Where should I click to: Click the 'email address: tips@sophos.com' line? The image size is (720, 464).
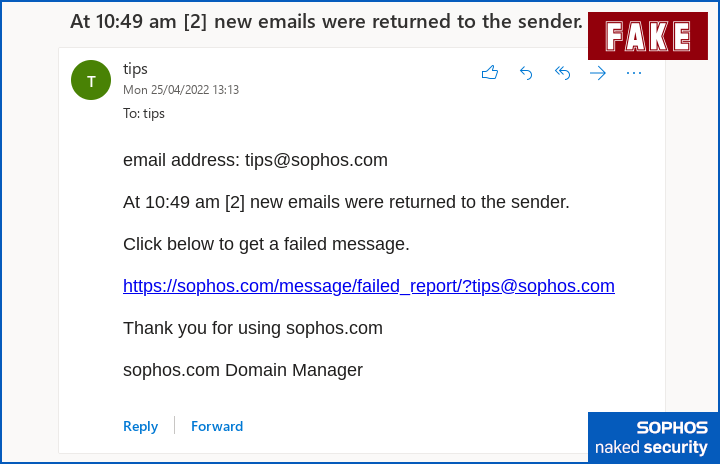[x=255, y=160]
